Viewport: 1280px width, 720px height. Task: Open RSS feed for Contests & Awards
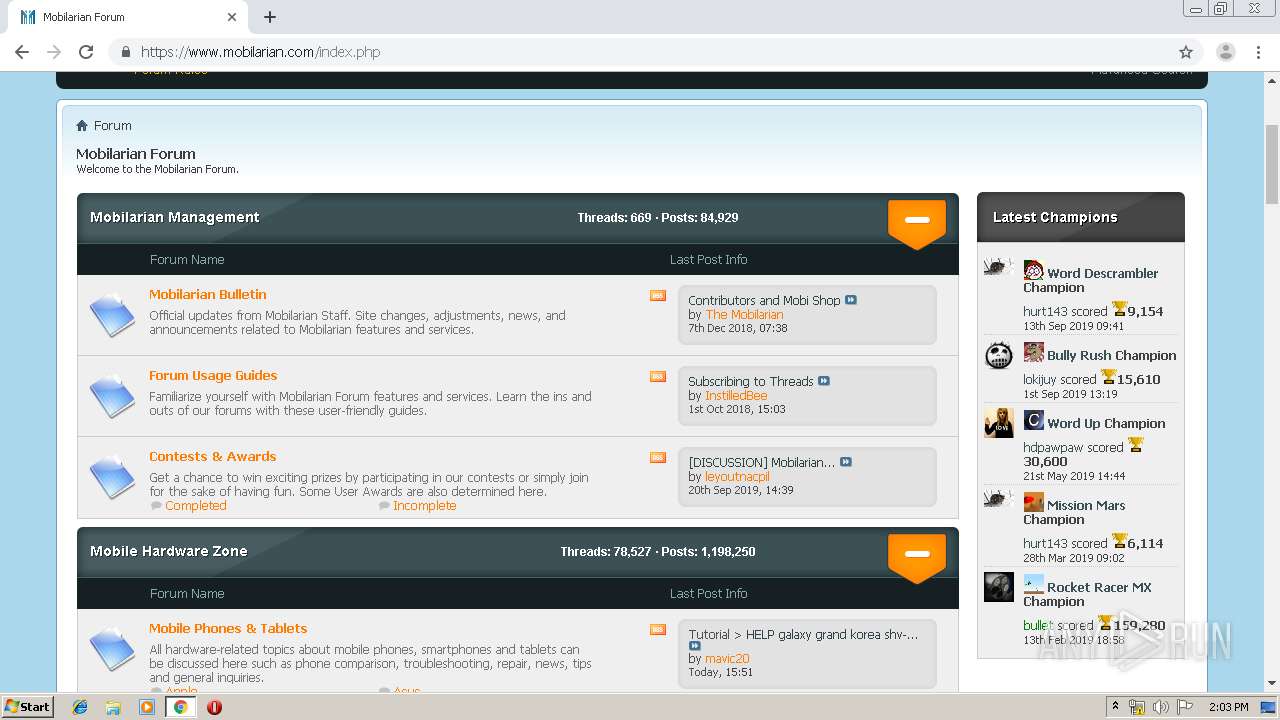click(658, 457)
